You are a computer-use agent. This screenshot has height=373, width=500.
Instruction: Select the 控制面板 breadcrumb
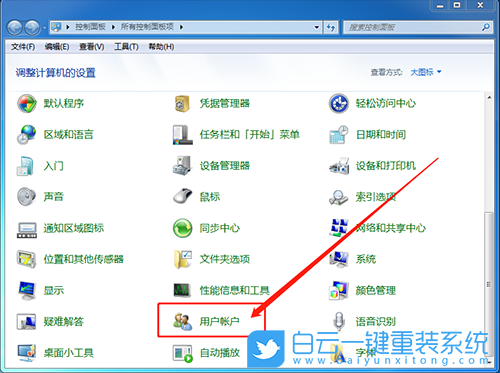[90, 27]
